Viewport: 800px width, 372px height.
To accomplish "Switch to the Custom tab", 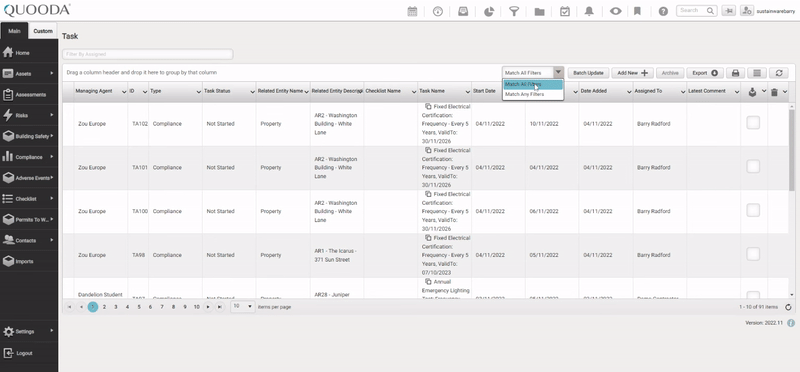I will pos(43,31).
